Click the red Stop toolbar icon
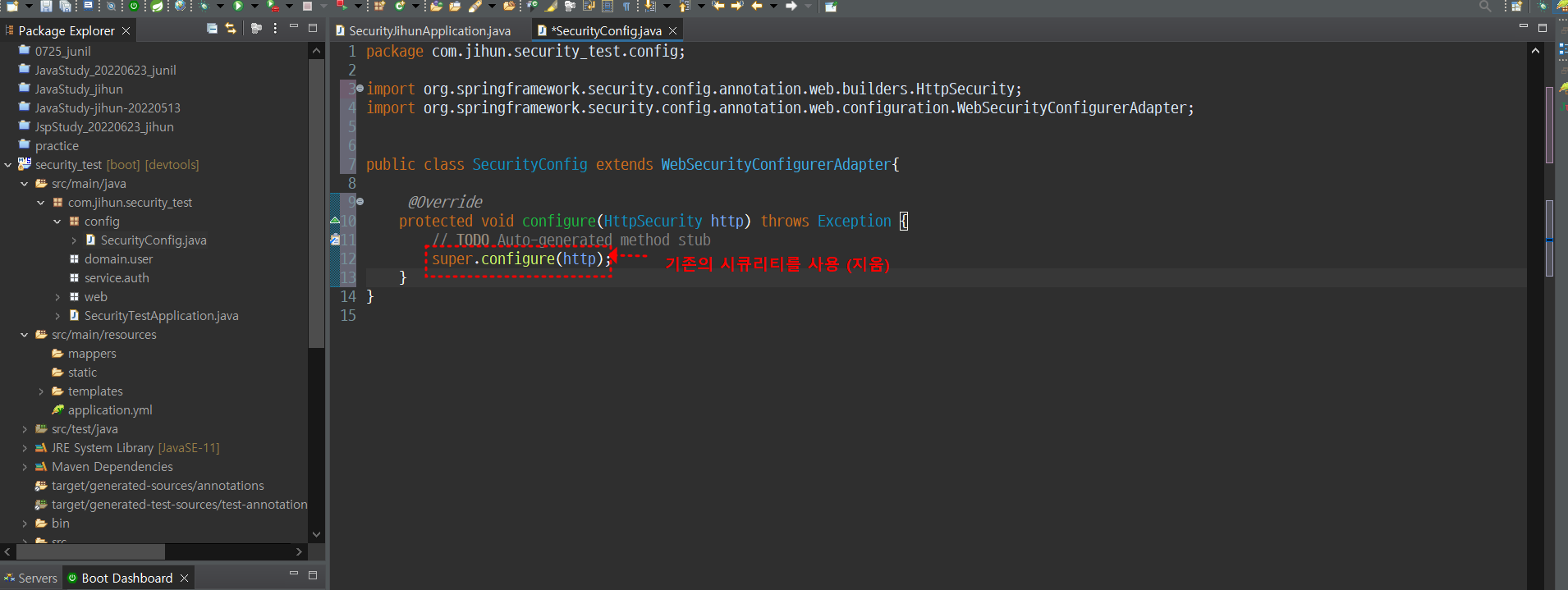 [x=307, y=7]
